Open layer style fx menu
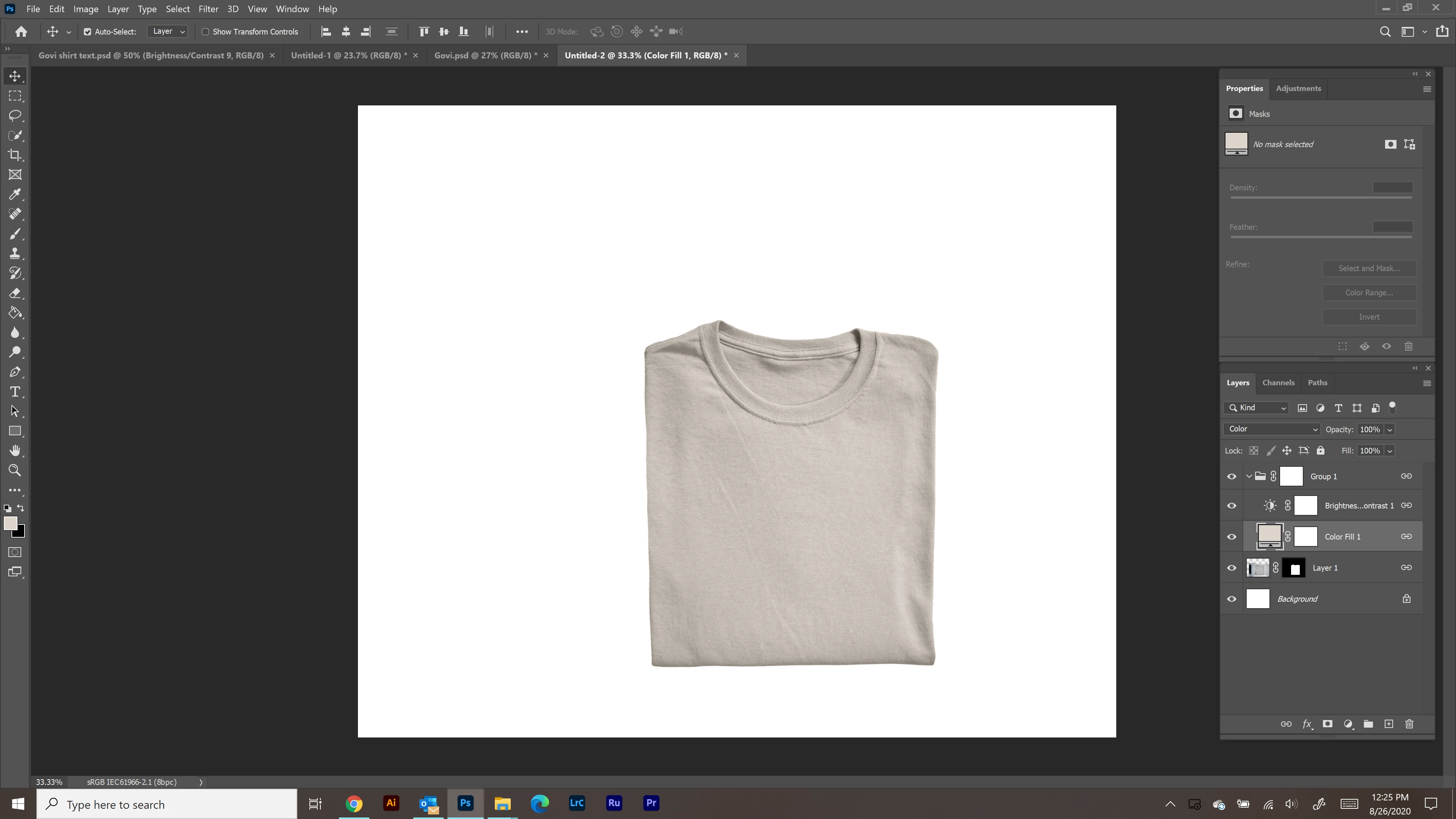 (x=1307, y=724)
